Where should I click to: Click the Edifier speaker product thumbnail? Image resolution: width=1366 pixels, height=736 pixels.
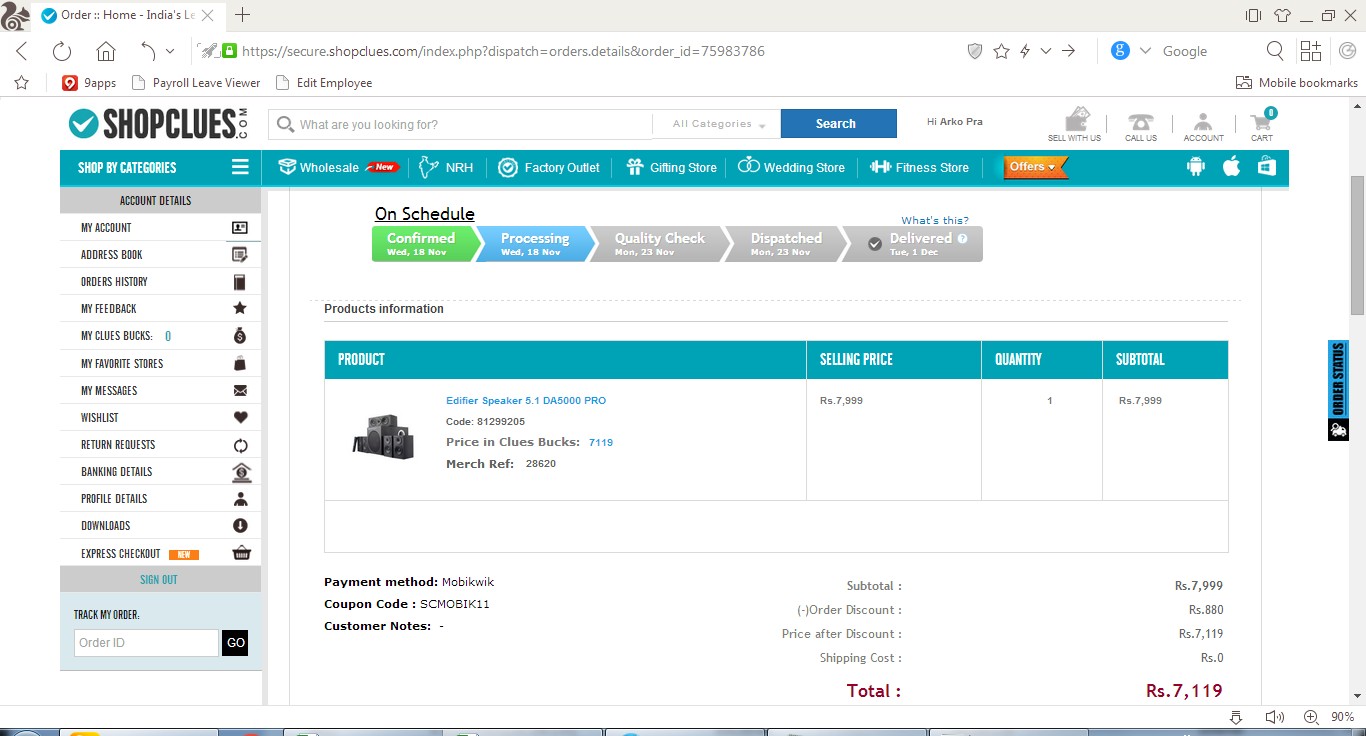point(383,438)
